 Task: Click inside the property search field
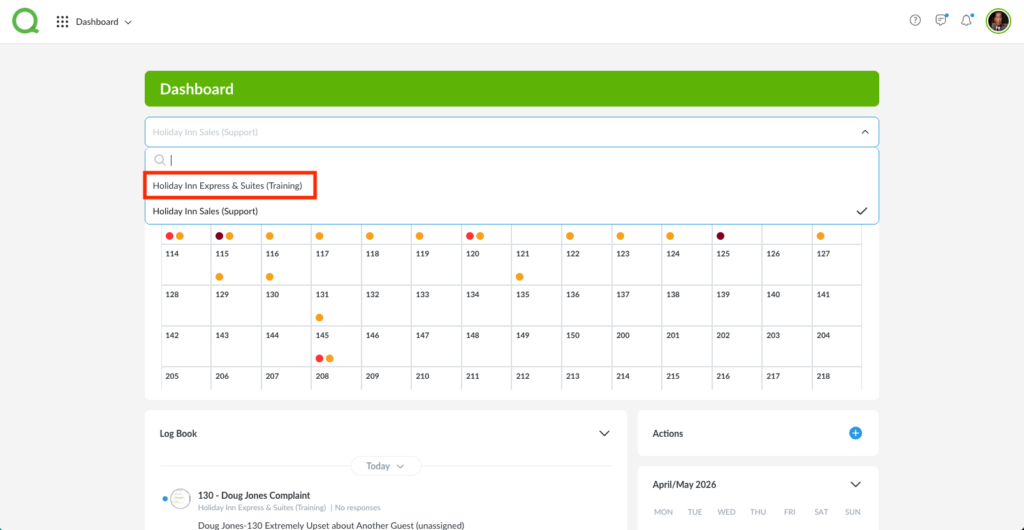pyautogui.click(x=500, y=160)
